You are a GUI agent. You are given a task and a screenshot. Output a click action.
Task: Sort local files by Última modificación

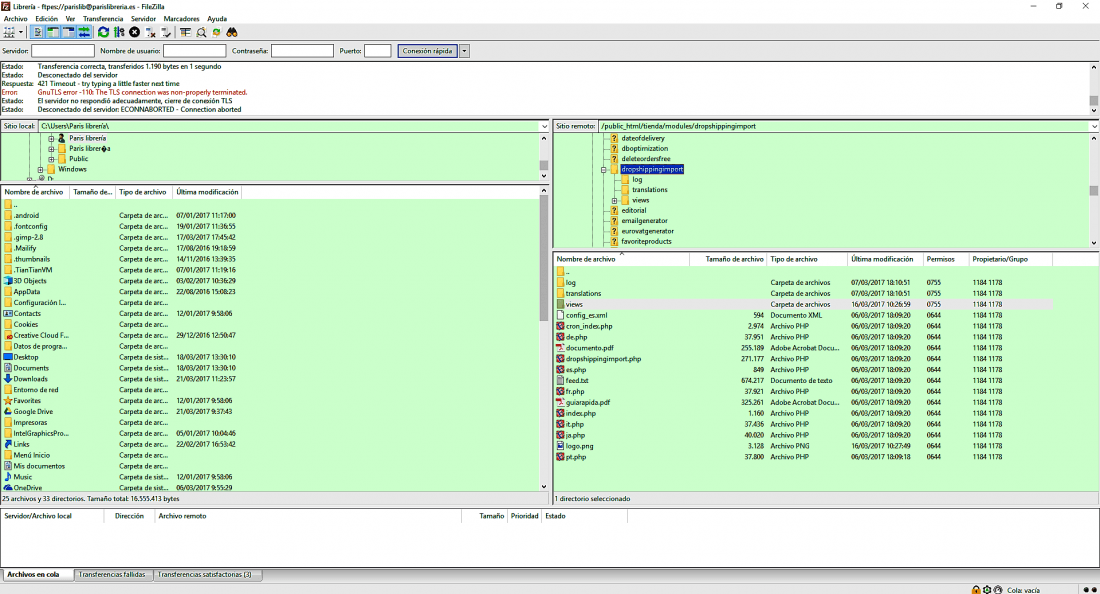pos(207,192)
